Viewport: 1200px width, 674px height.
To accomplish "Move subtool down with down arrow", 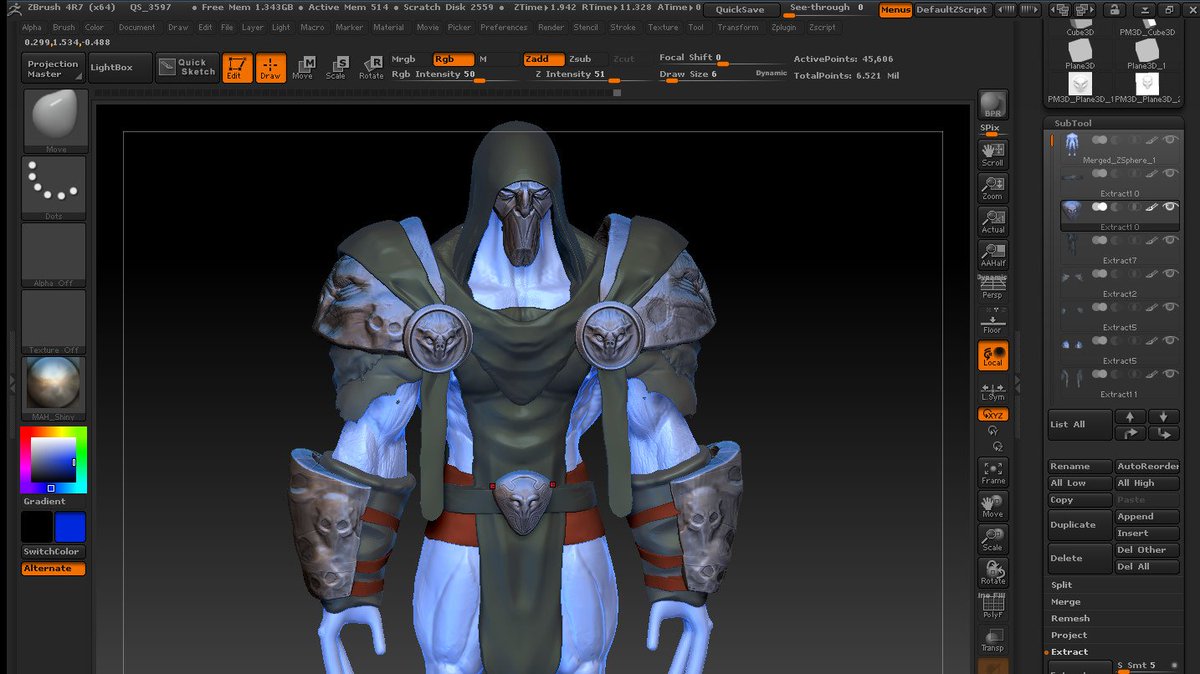I will pos(1163,416).
